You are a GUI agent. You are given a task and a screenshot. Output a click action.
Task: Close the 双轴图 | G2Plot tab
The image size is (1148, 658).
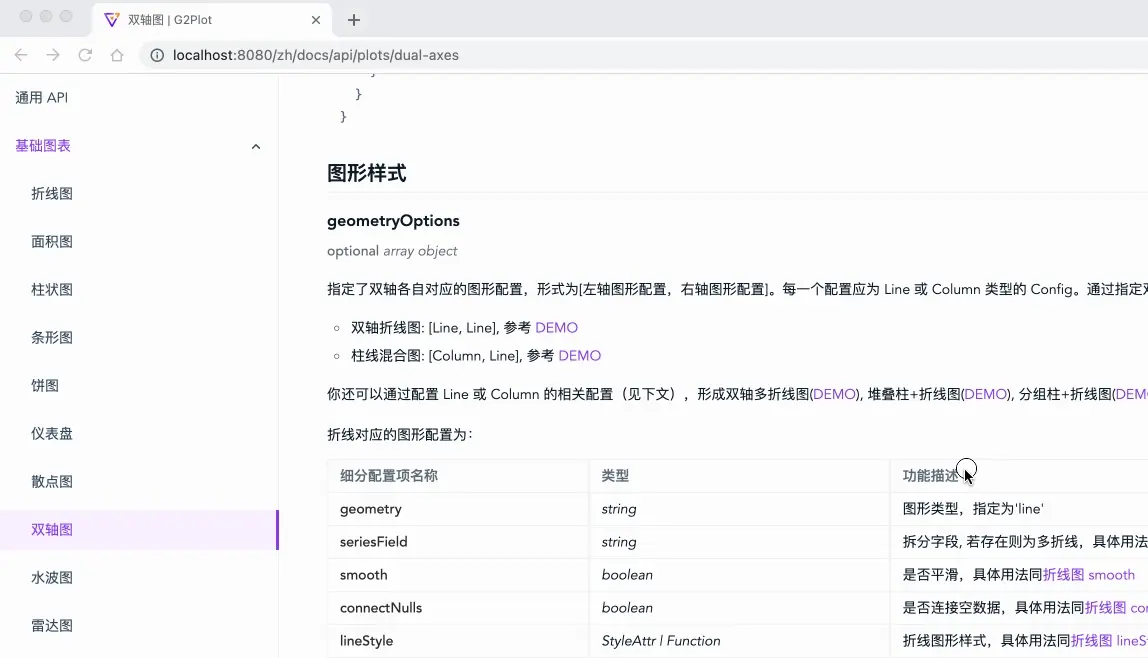point(316,19)
